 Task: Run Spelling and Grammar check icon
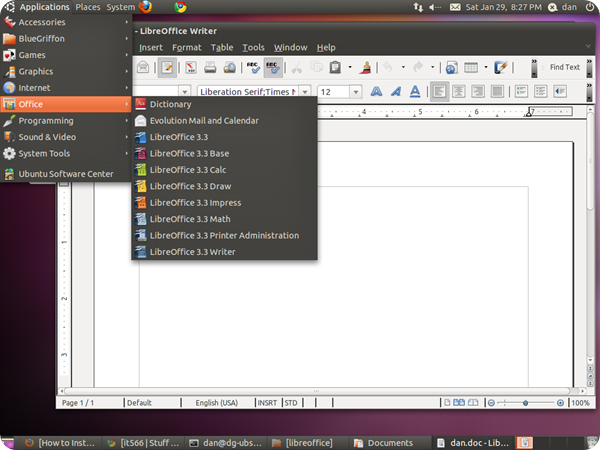(253, 67)
